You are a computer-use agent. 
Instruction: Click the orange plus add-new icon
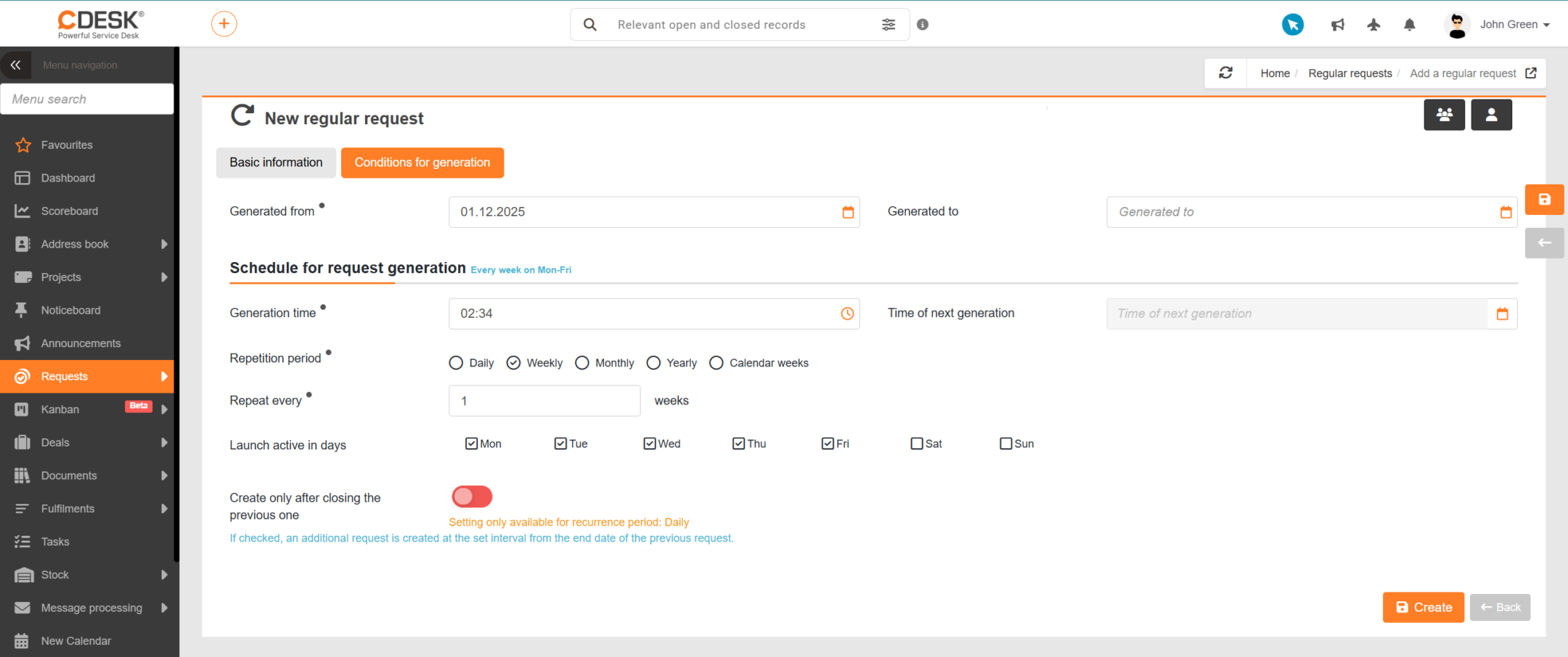[x=224, y=24]
